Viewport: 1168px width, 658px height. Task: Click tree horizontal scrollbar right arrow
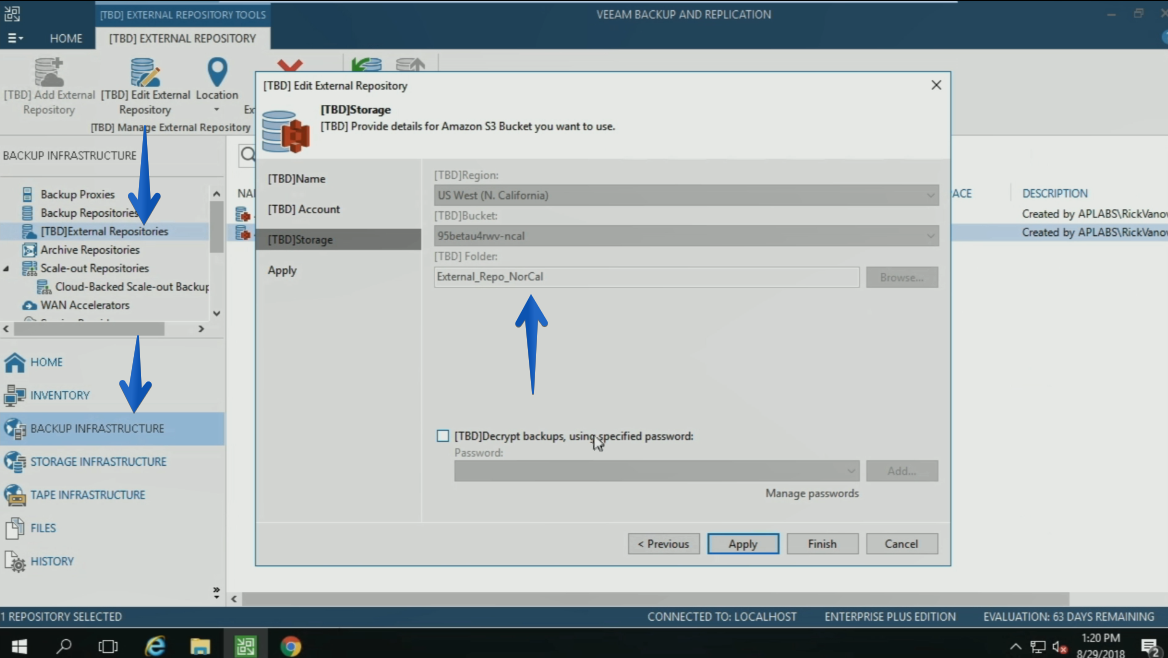(201, 329)
